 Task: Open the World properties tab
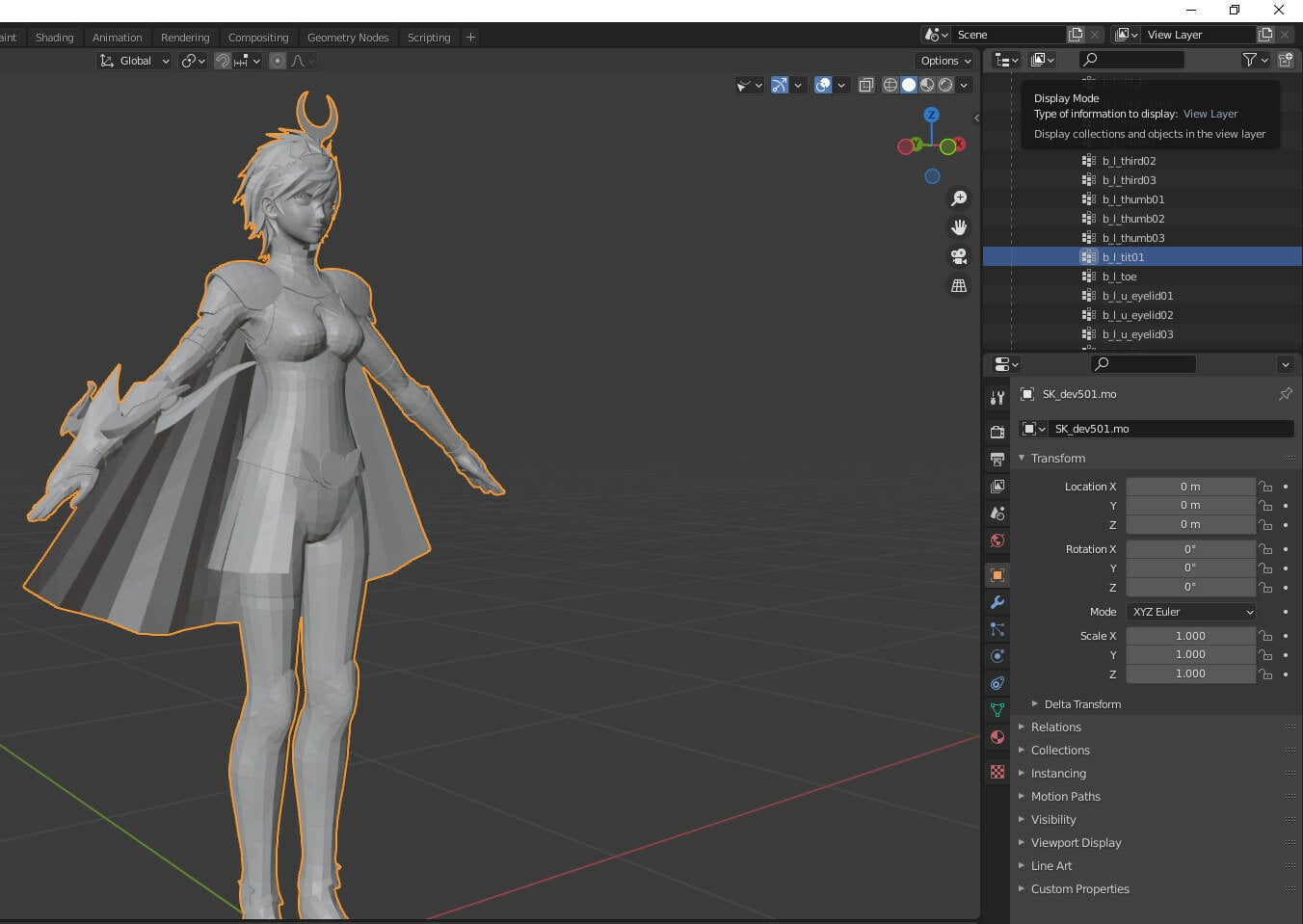(x=997, y=540)
